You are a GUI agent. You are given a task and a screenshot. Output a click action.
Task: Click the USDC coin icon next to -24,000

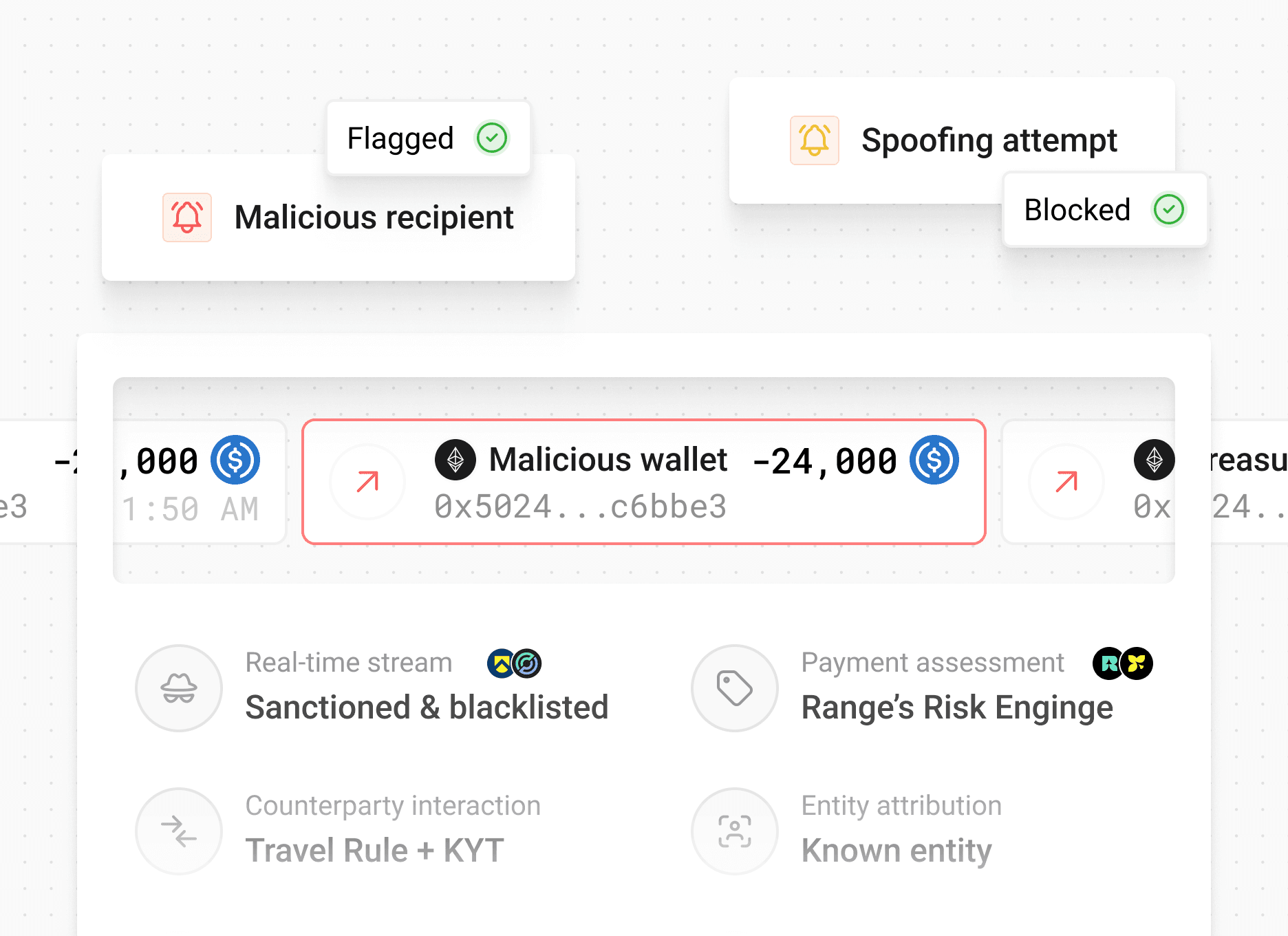[934, 460]
